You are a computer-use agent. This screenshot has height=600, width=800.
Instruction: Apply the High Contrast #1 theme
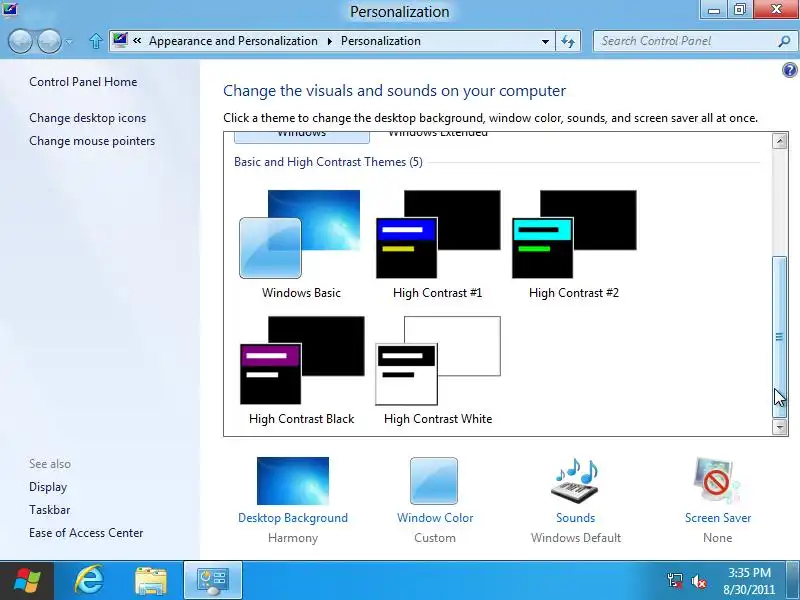coord(438,244)
